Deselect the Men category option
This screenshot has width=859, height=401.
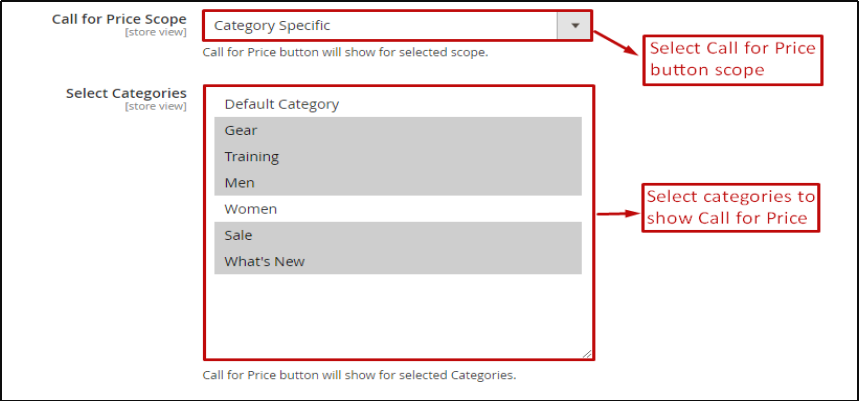point(240,183)
